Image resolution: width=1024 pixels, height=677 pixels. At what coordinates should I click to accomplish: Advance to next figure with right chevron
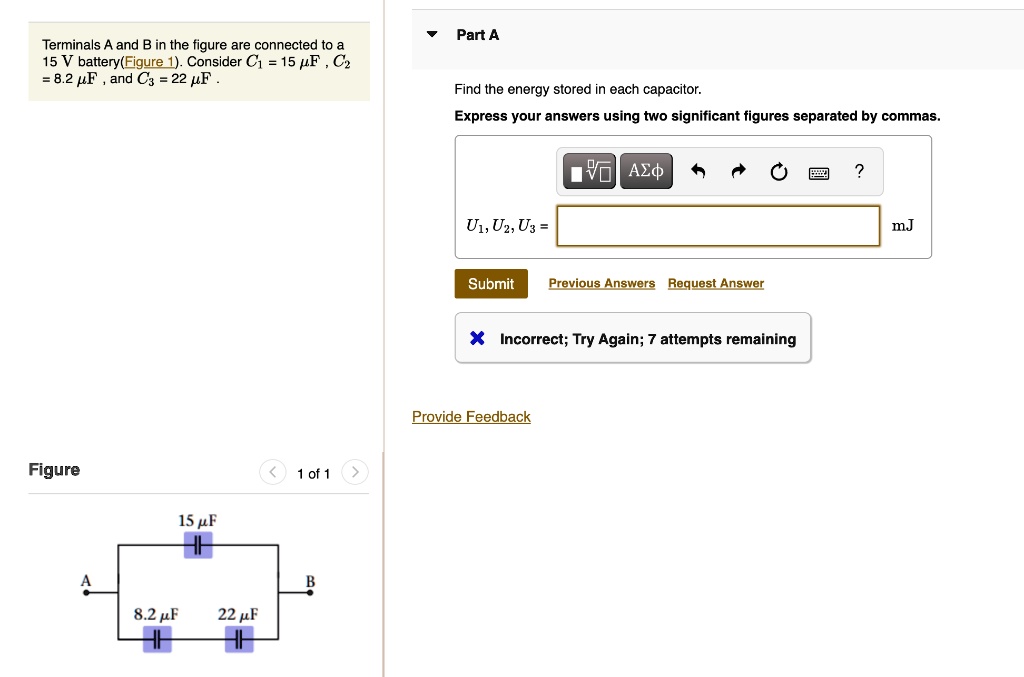(355, 472)
